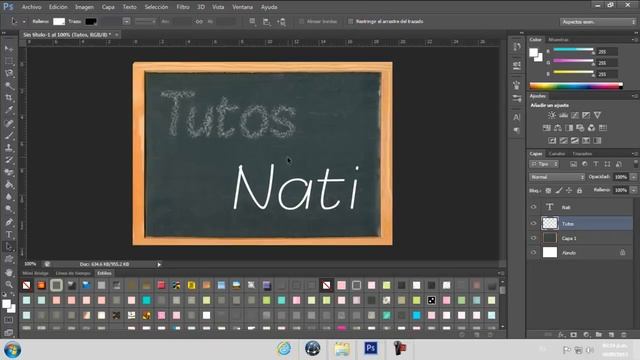Add an Invert adjustment
Screen dimensions: 640x360
coord(552,141)
